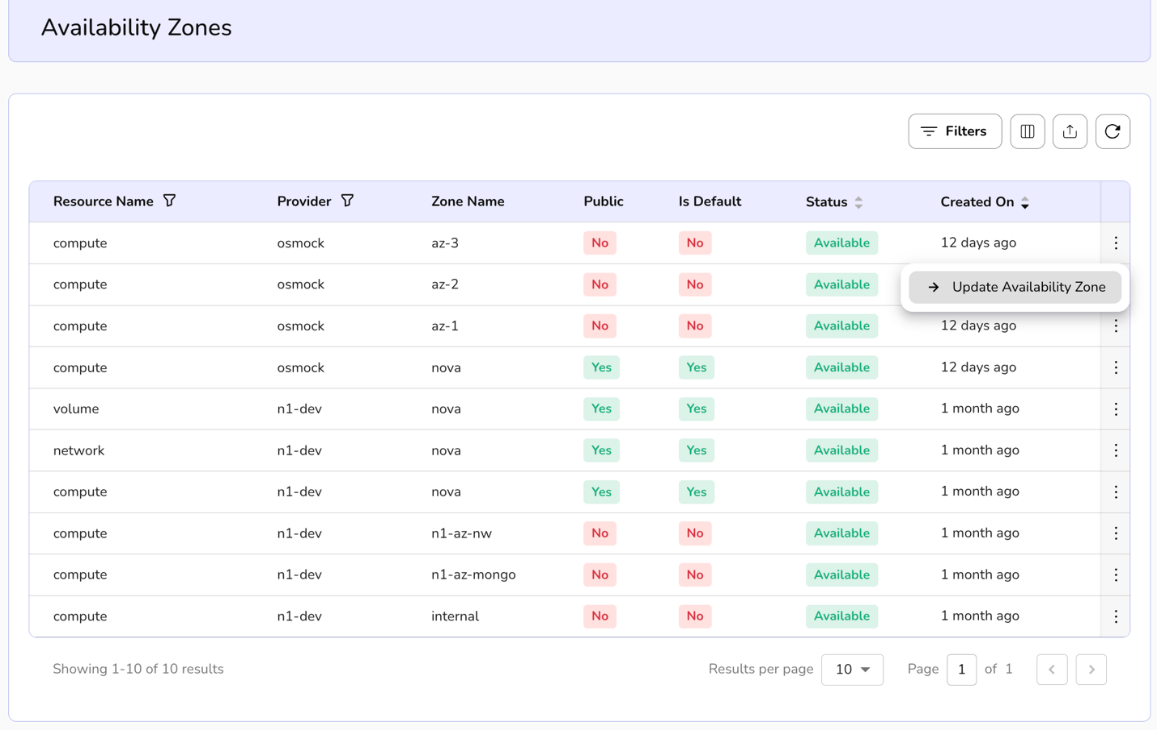Expand results per page dropdown

[852, 669]
